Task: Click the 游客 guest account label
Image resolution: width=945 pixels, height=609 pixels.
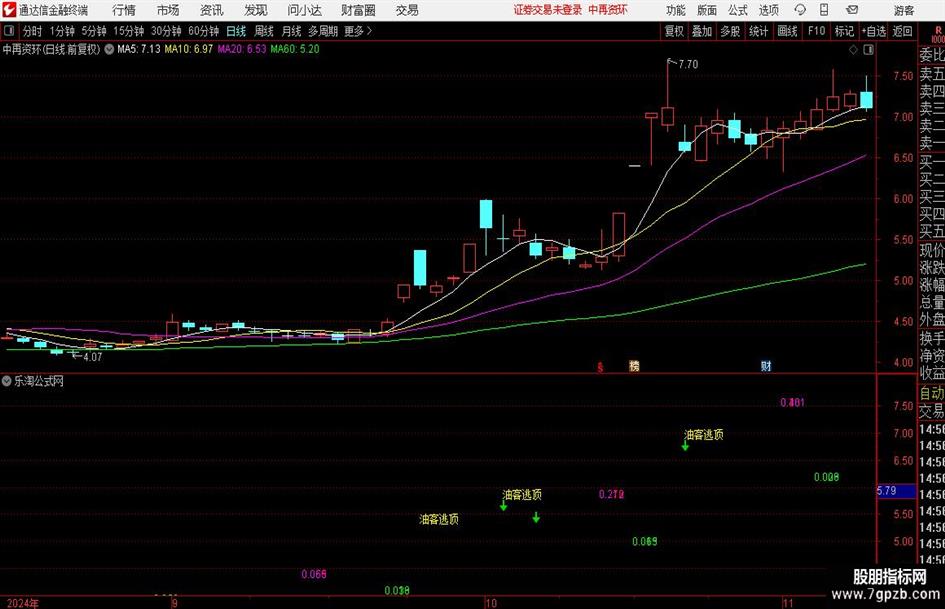Action: [x=904, y=10]
